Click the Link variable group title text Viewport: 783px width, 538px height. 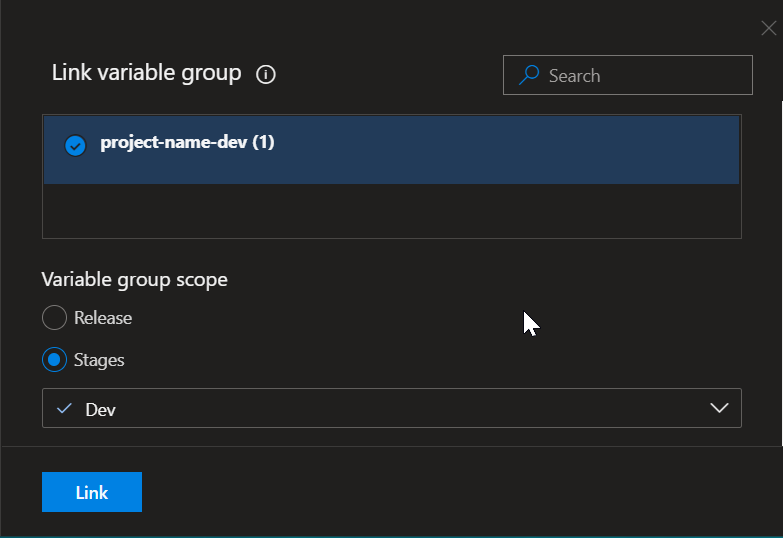click(146, 73)
